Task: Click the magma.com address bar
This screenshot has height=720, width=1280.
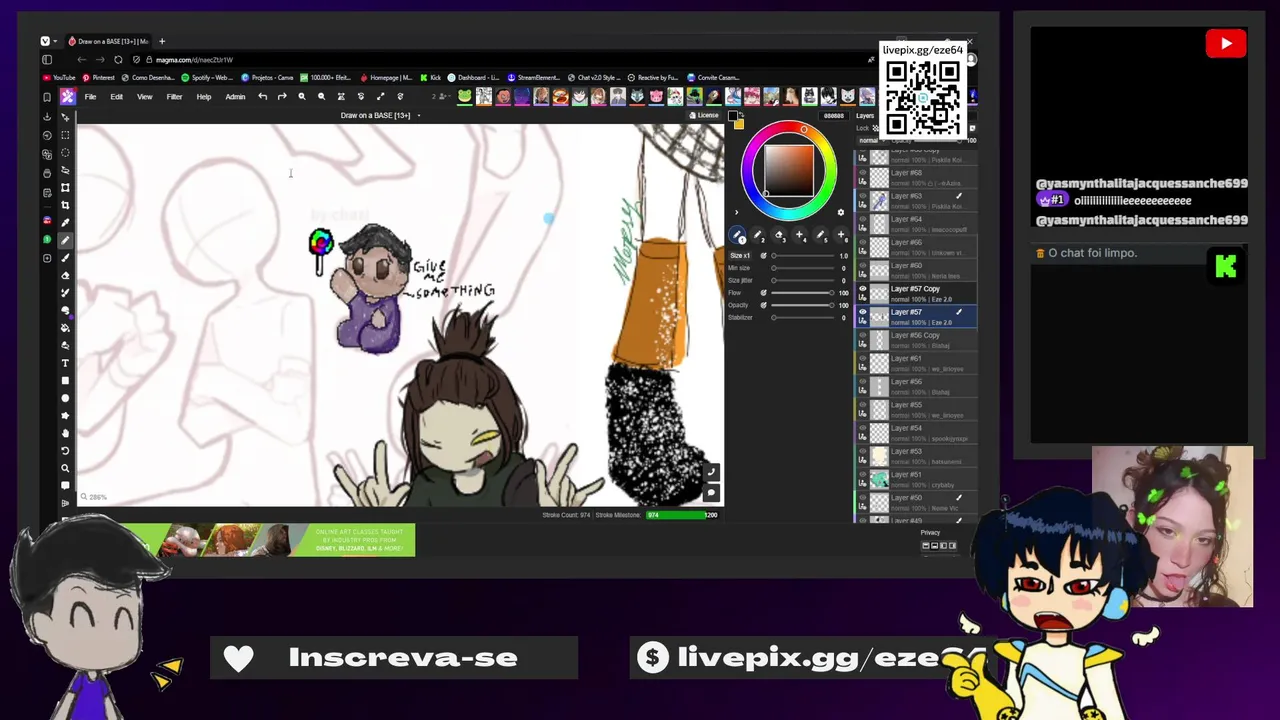Action: click(500, 60)
